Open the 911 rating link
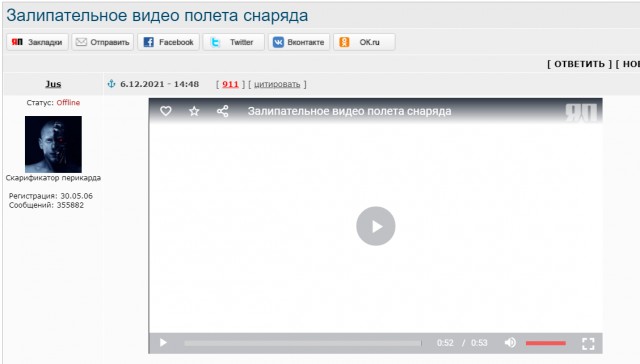The width and height of the screenshot is (640, 364). pos(230,84)
